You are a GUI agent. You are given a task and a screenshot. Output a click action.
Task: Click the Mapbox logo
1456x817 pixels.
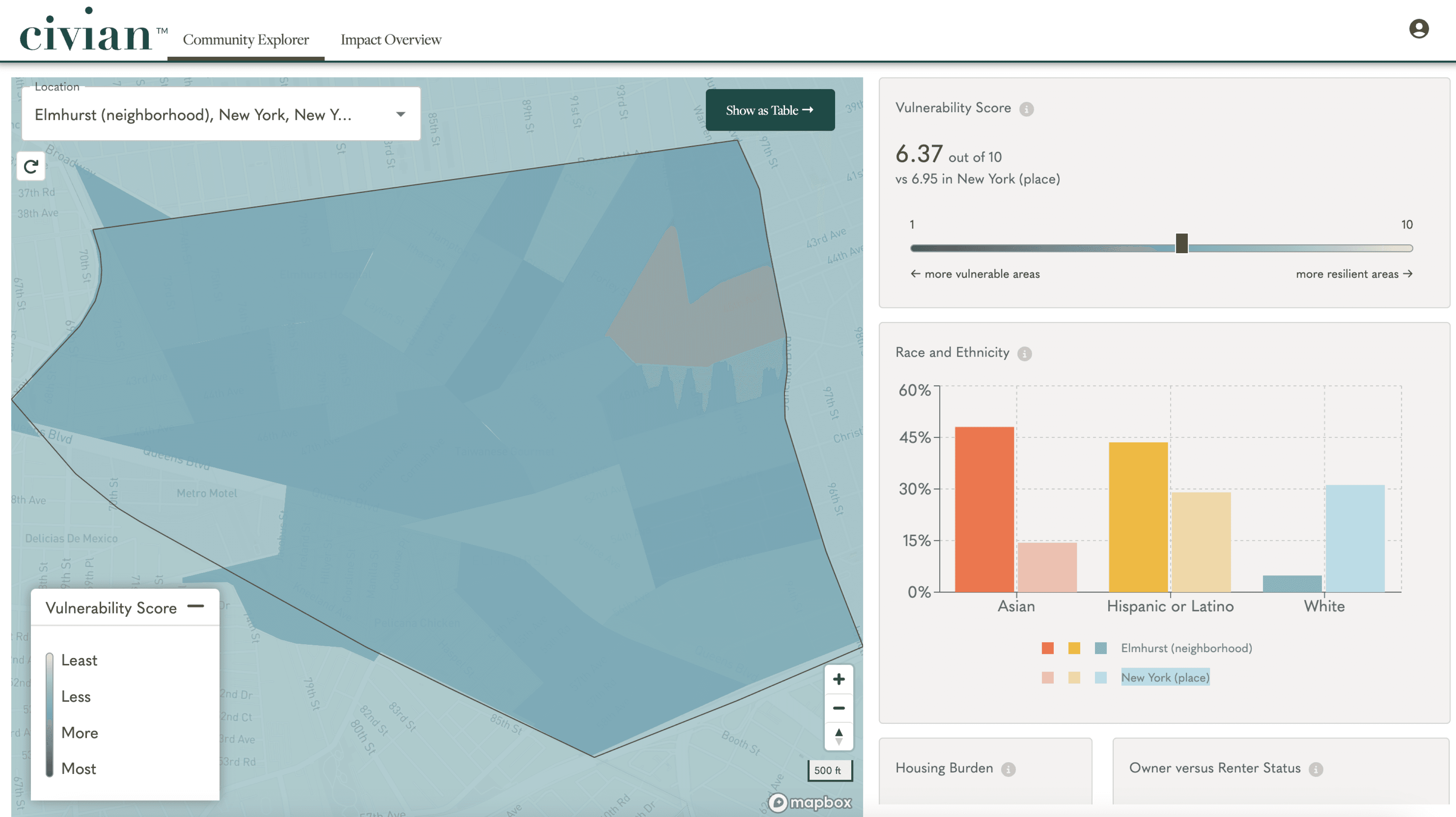[810, 802]
